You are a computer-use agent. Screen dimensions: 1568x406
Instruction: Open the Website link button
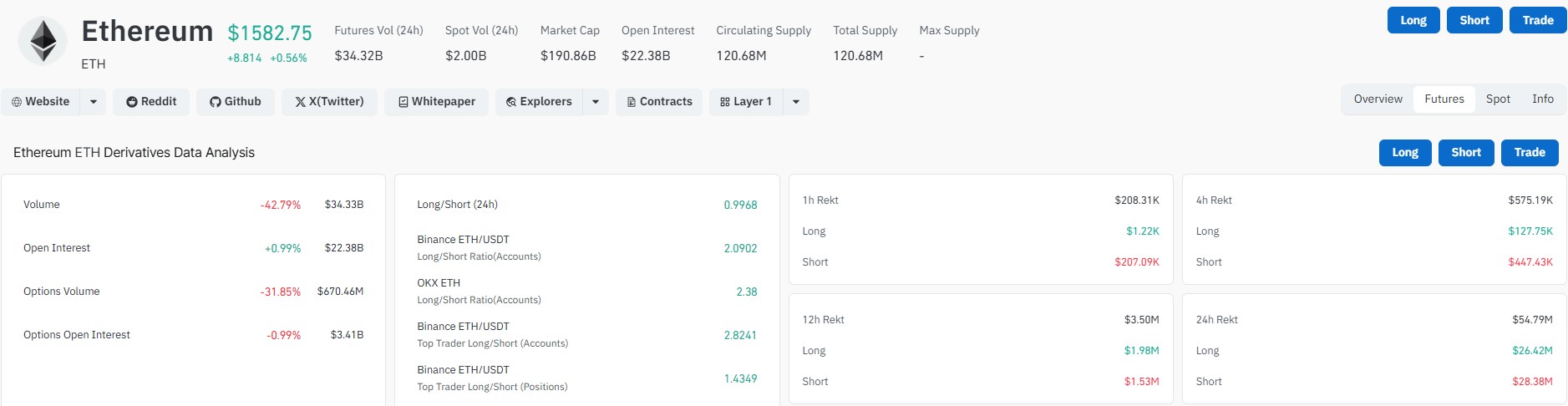point(41,102)
